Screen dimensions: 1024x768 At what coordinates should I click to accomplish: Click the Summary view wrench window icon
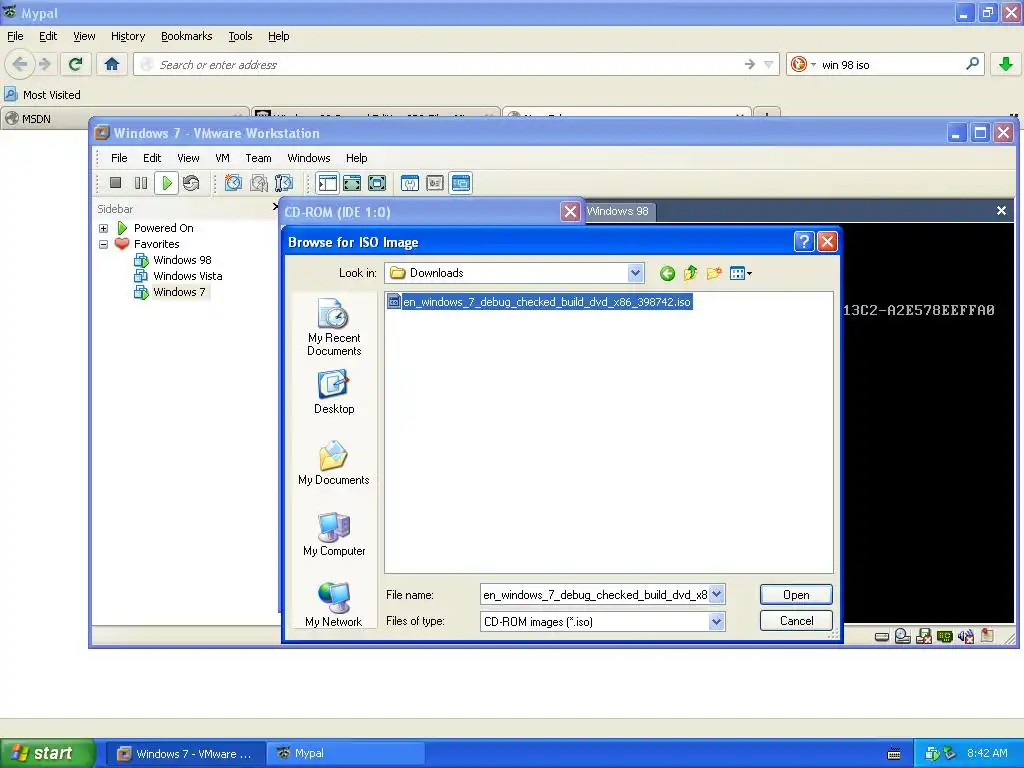click(409, 183)
